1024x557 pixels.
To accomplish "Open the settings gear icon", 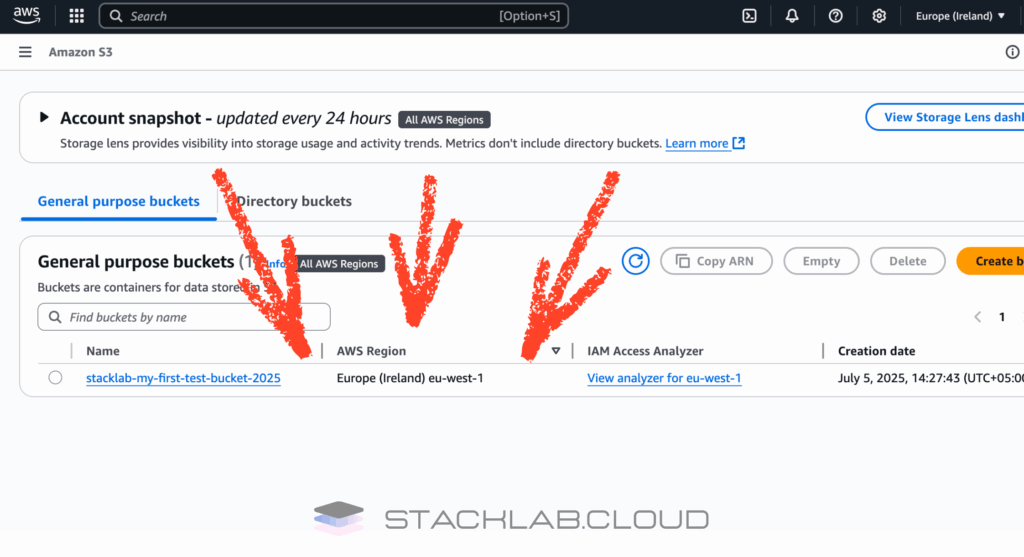I will [x=879, y=16].
